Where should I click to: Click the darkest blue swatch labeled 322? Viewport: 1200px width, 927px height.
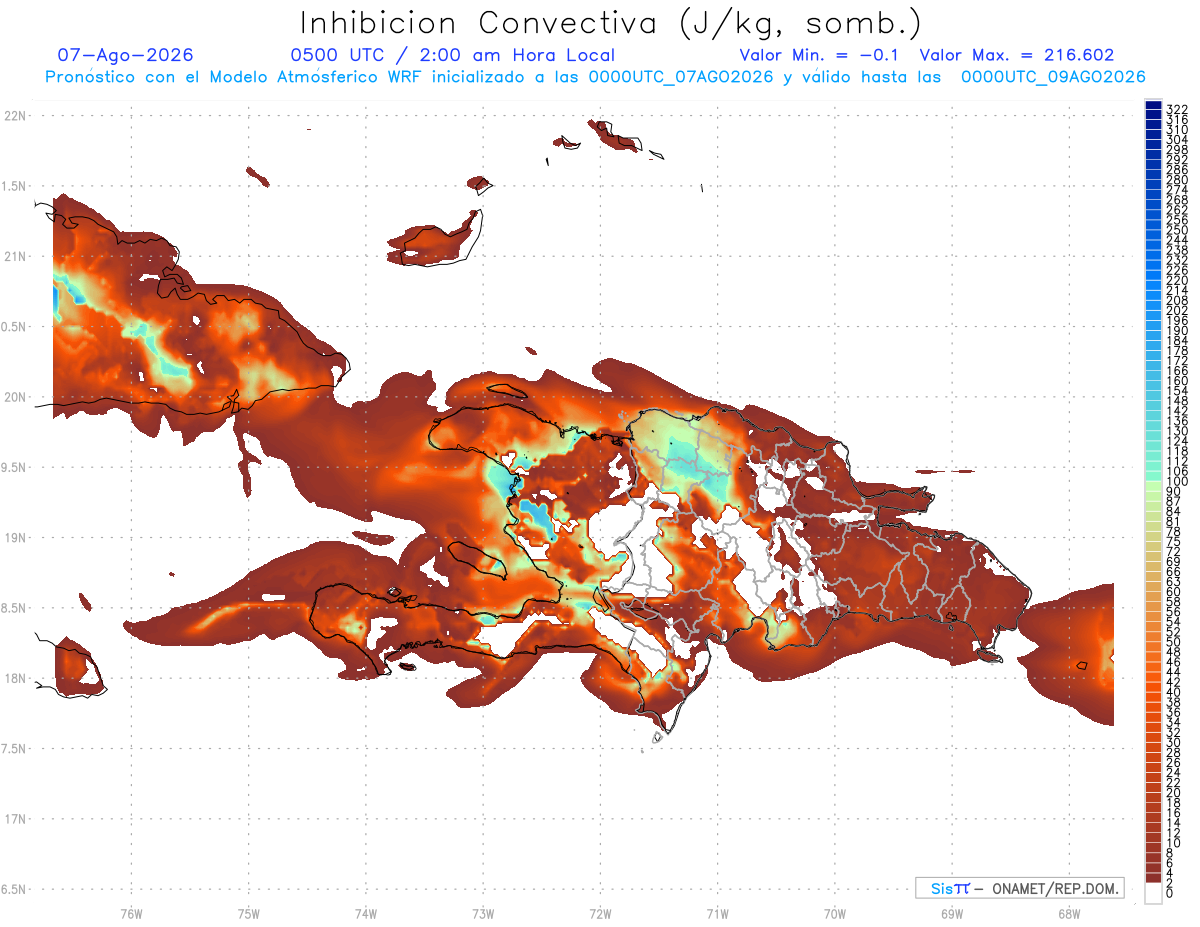pos(1153,106)
